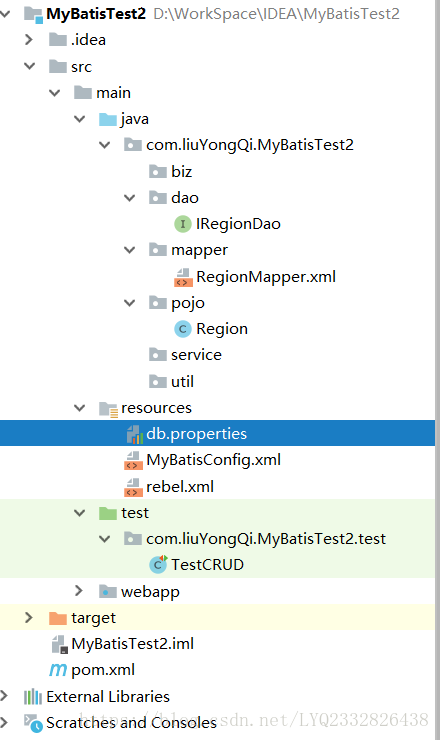Click the TestCRUD runnable class icon
This screenshot has width=440, height=740.
coord(158,564)
